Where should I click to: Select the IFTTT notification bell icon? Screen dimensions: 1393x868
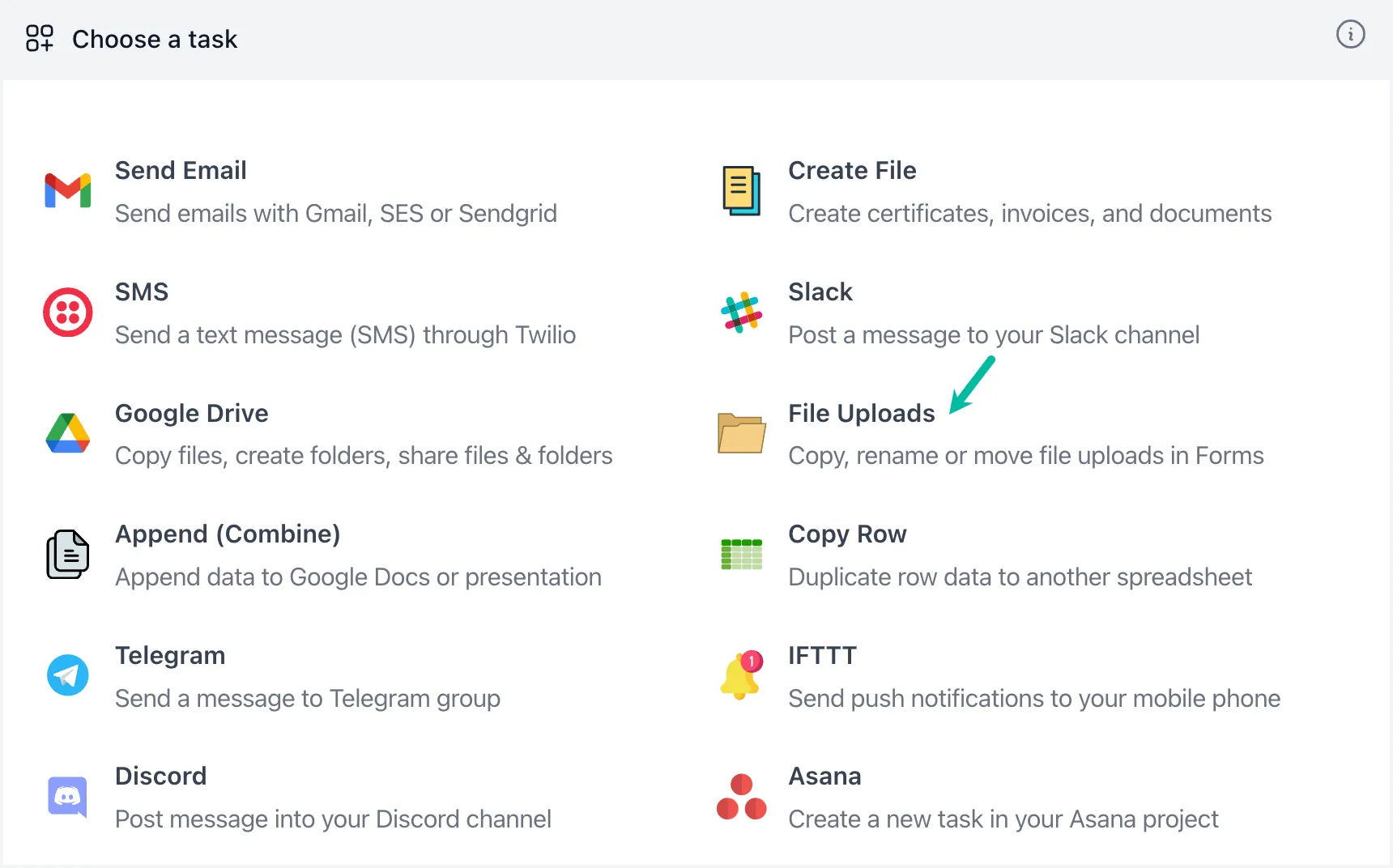741,675
